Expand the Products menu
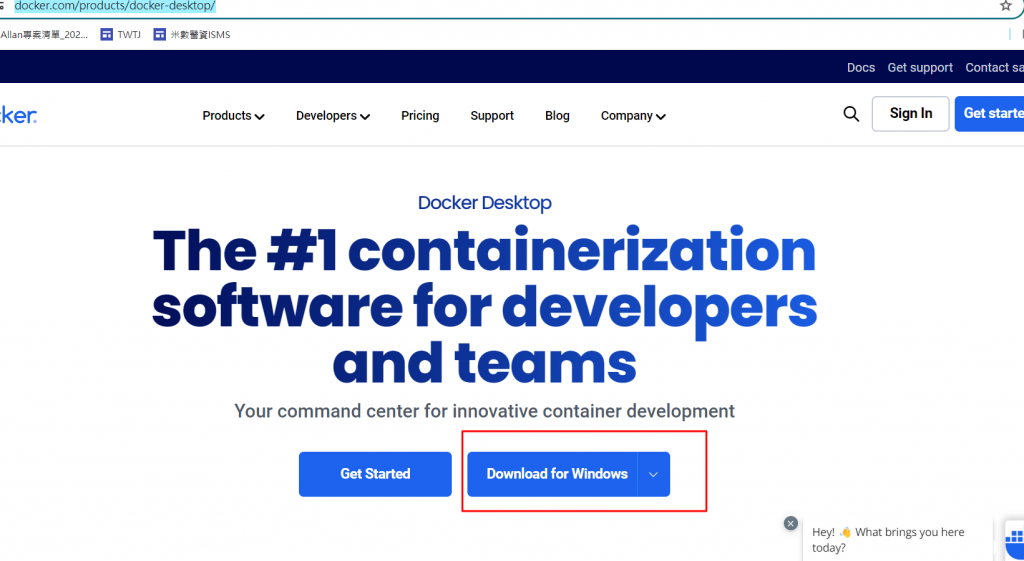 [x=233, y=116]
